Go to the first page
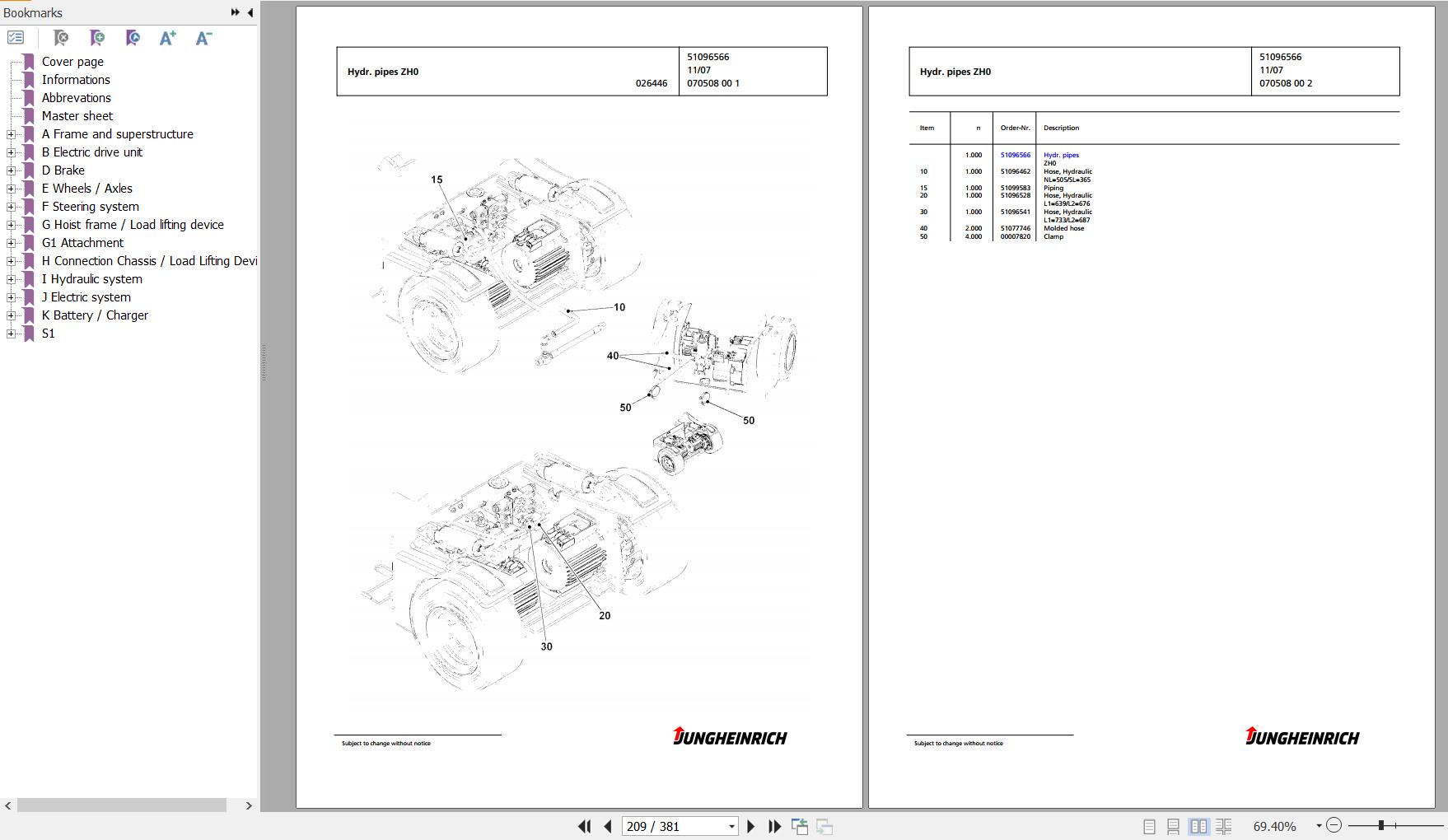The height and width of the screenshot is (840, 1448). (584, 826)
